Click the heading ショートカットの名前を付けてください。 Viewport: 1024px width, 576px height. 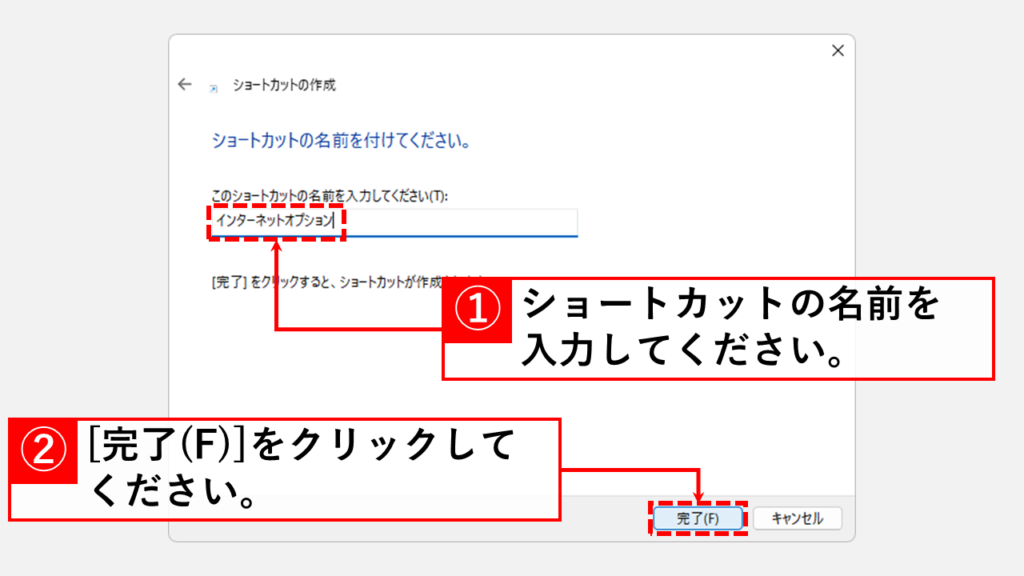(342, 140)
